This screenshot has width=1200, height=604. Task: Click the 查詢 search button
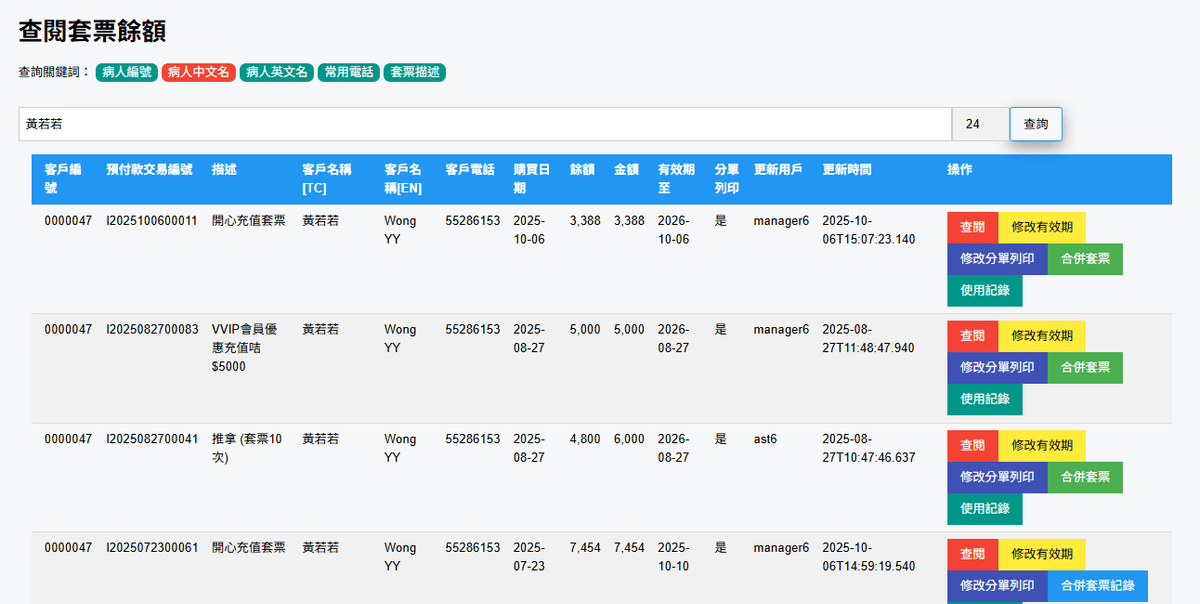(1035, 124)
